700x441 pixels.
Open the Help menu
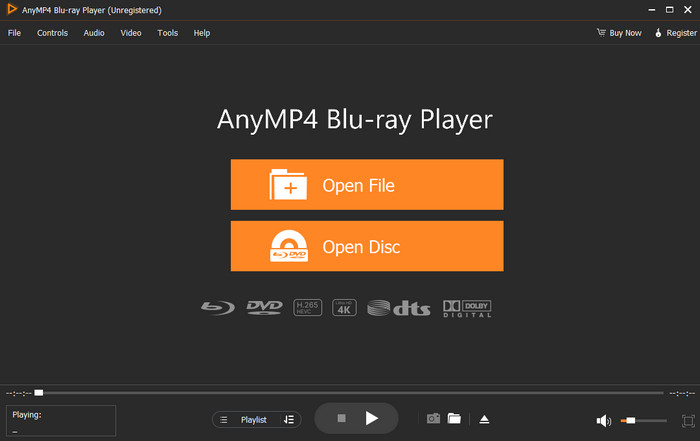201,33
